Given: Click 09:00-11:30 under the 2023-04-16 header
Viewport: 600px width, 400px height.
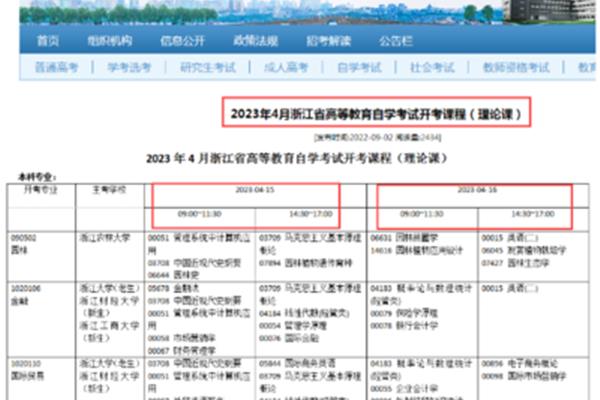Looking at the screenshot, I should pyautogui.click(x=422, y=214).
